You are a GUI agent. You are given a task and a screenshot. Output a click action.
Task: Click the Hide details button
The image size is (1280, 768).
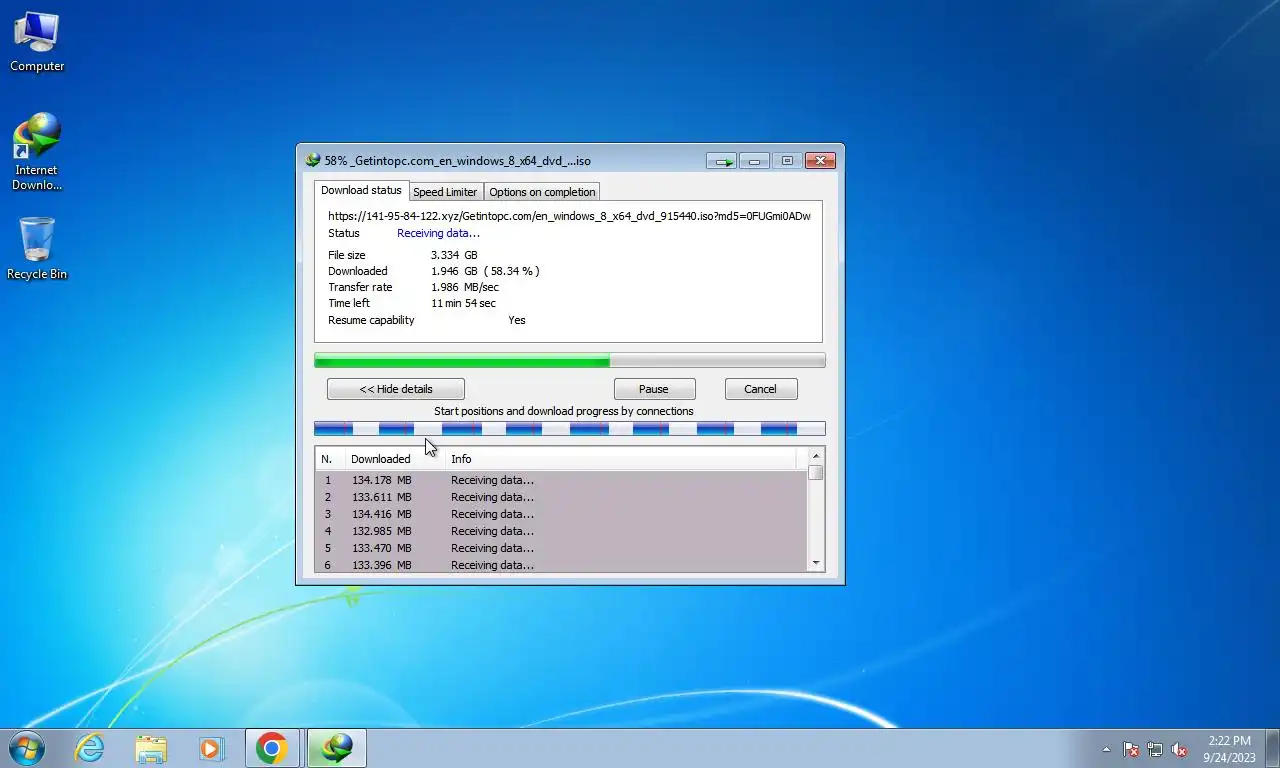click(396, 389)
